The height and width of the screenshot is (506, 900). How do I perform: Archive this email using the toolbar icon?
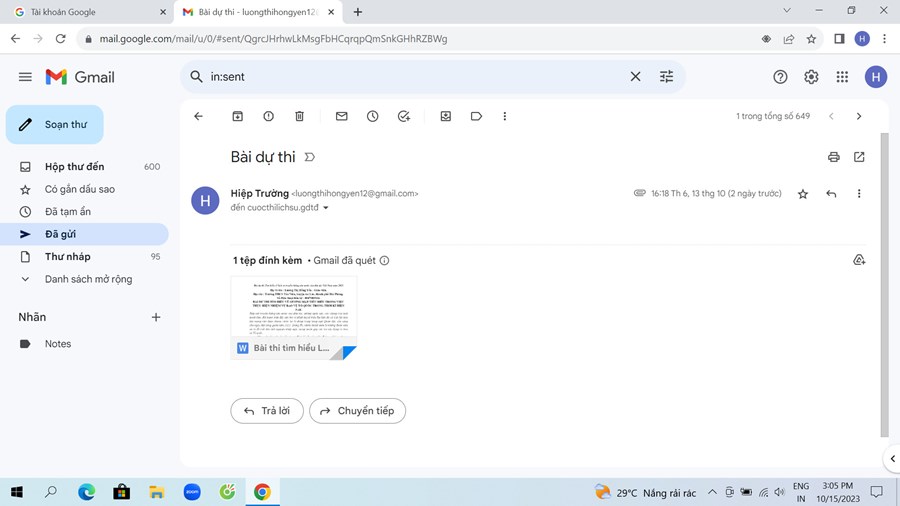(238, 116)
